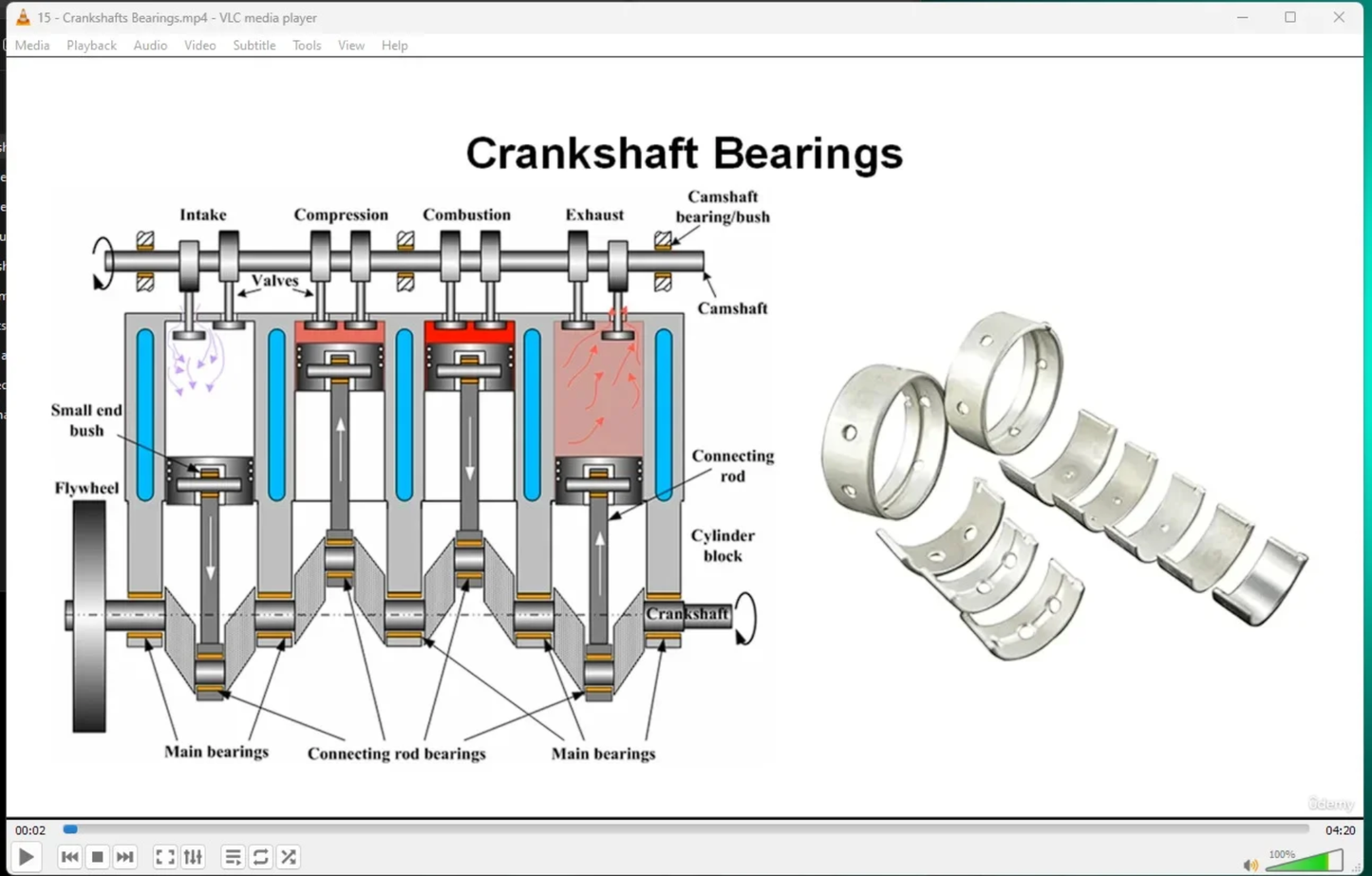The width and height of the screenshot is (1372, 876).
Task: Toggle the playlist view
Action: coord(233,857)
